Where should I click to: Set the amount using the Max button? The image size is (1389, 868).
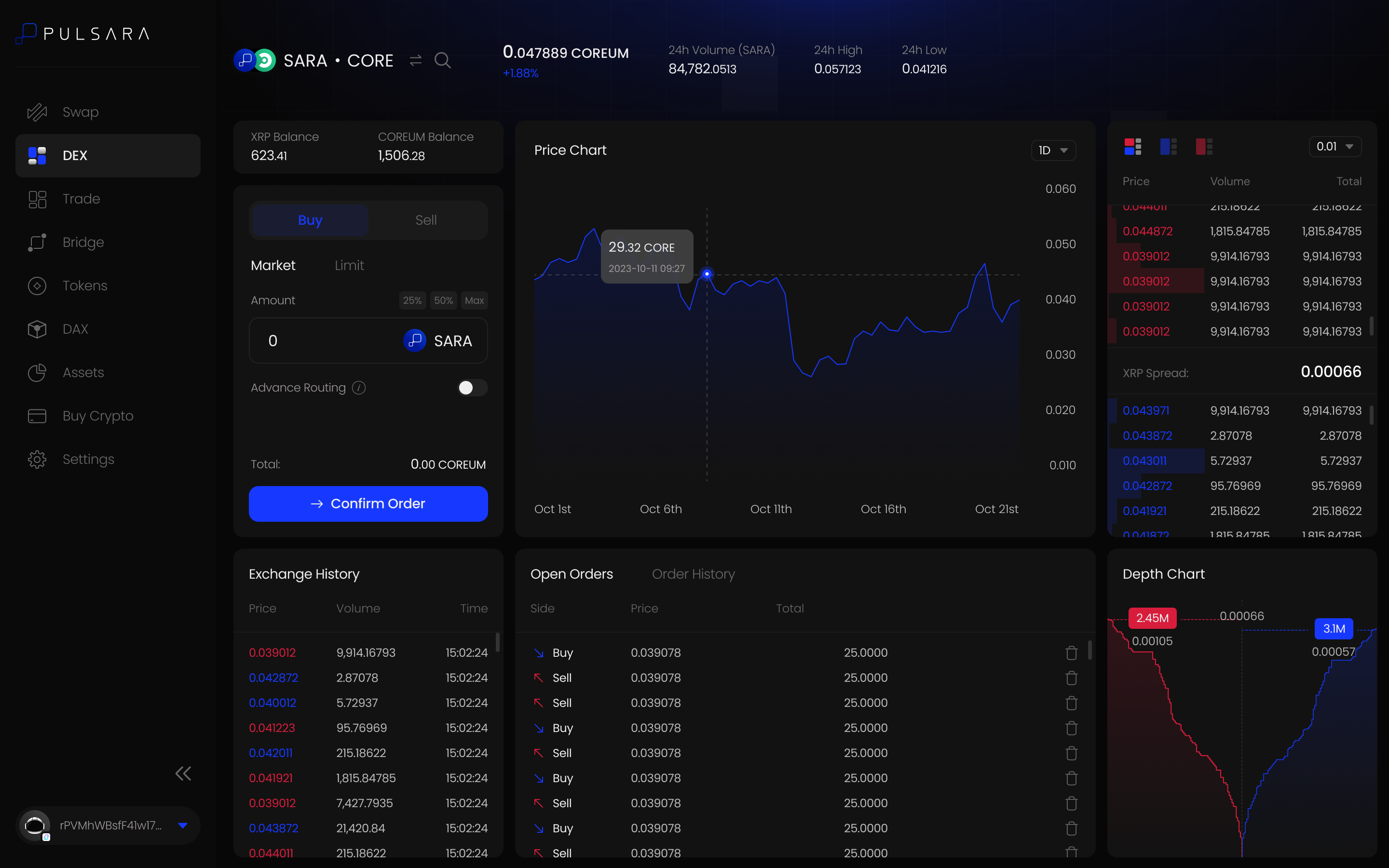[x=474, y=300]
